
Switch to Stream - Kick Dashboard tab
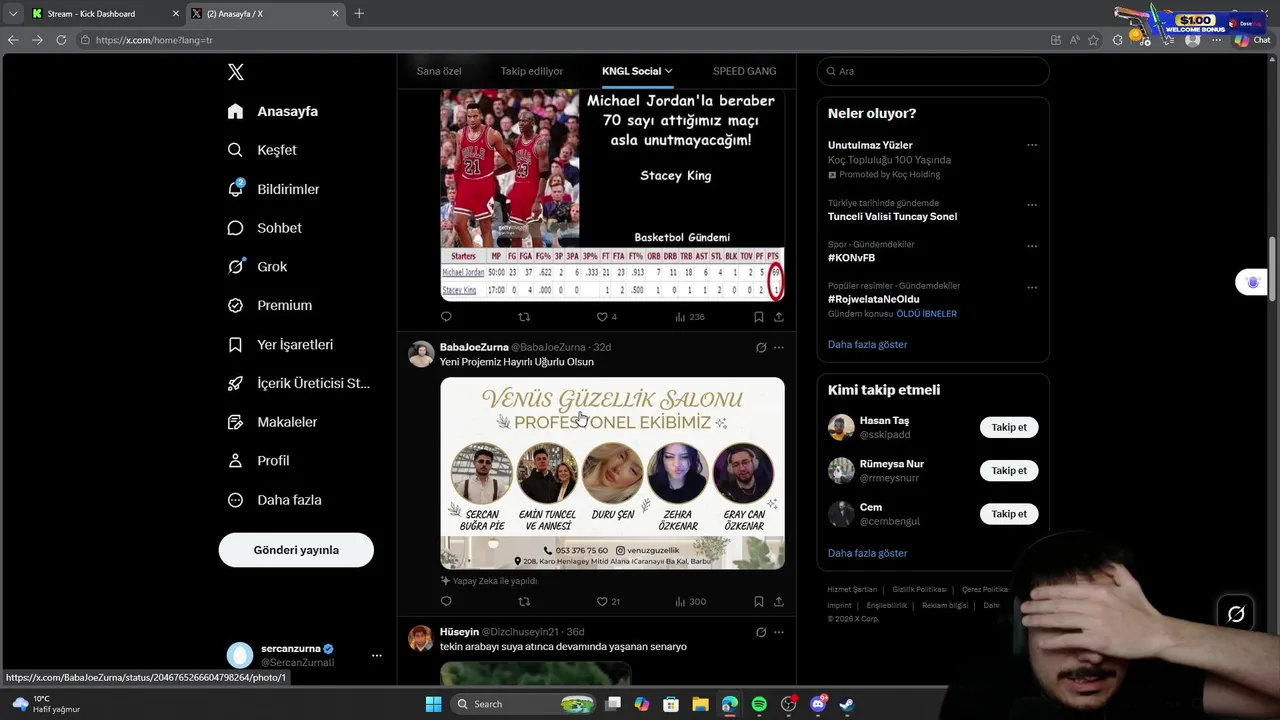pyautogui.click(x=104, y=13)
